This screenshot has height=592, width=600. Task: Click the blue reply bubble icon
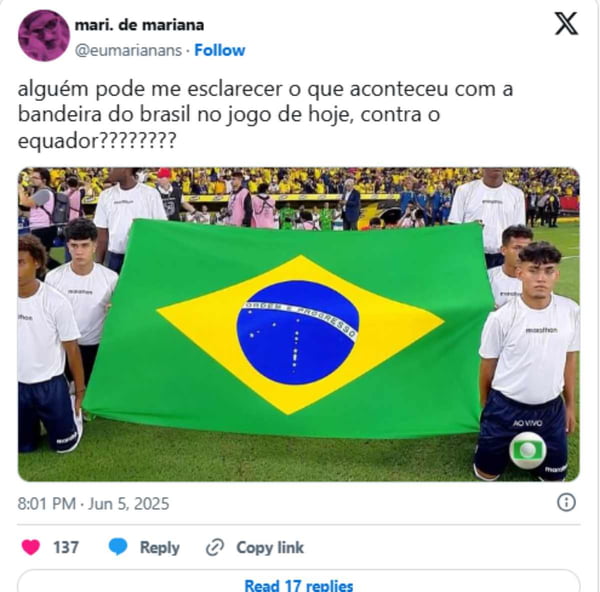click(x=118, y=547)
